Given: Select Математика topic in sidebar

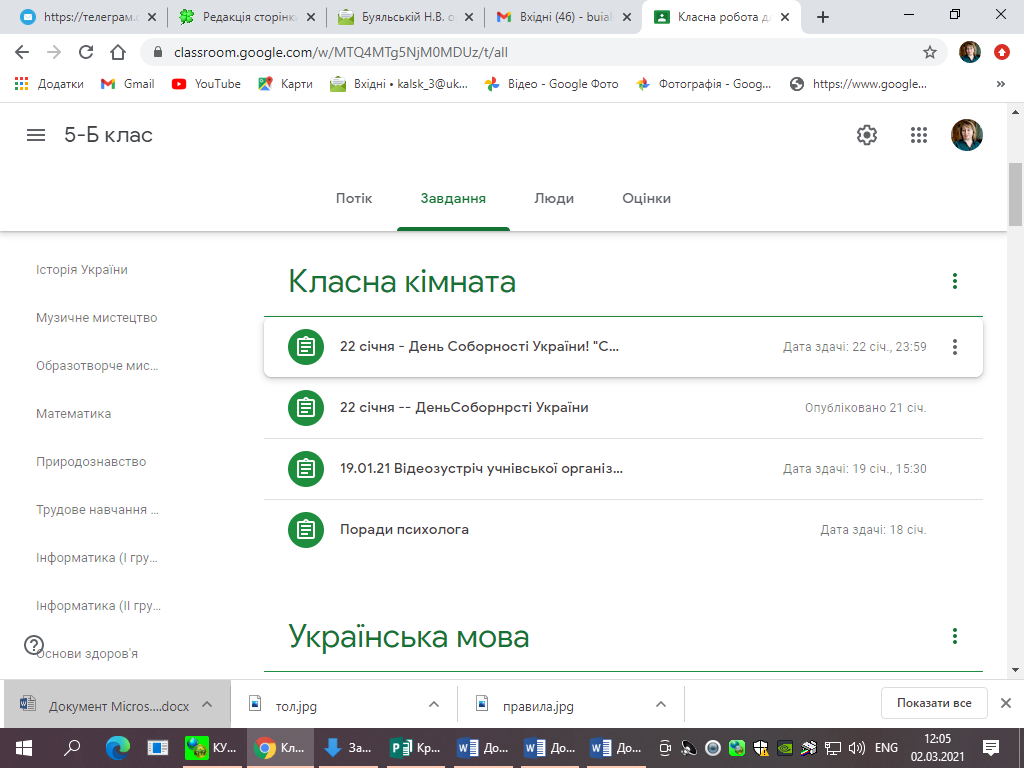Looking at the screenshot, I should point(73,414).
